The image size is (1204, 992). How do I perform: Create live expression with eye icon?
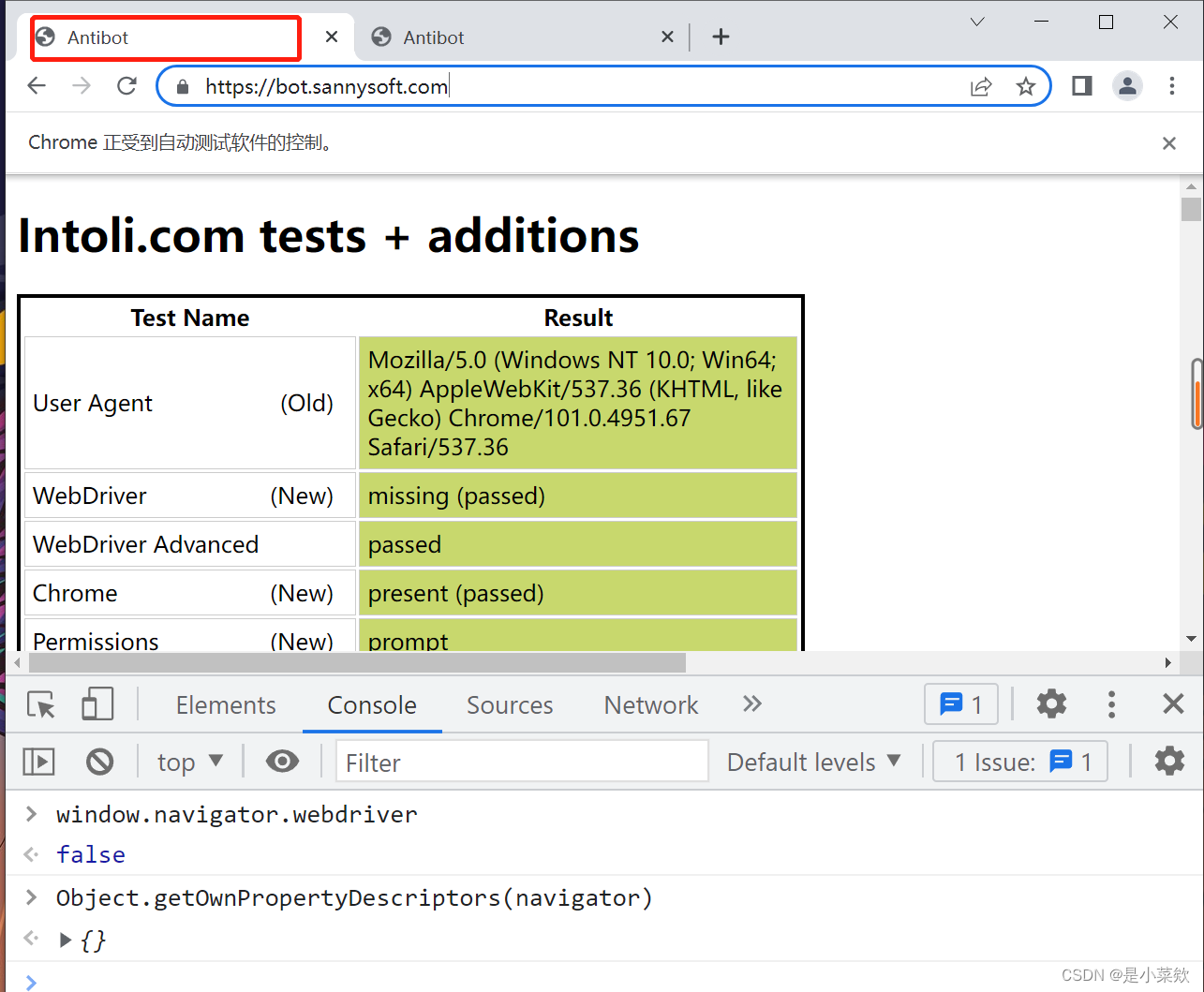tap(282, 762)
